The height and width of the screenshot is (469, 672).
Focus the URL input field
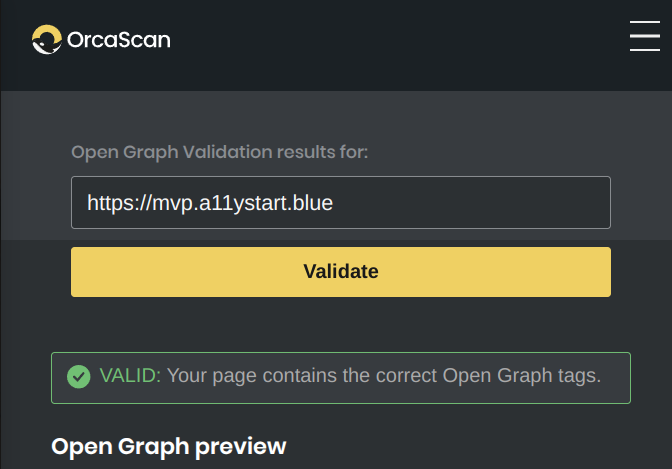coord(341,202)
